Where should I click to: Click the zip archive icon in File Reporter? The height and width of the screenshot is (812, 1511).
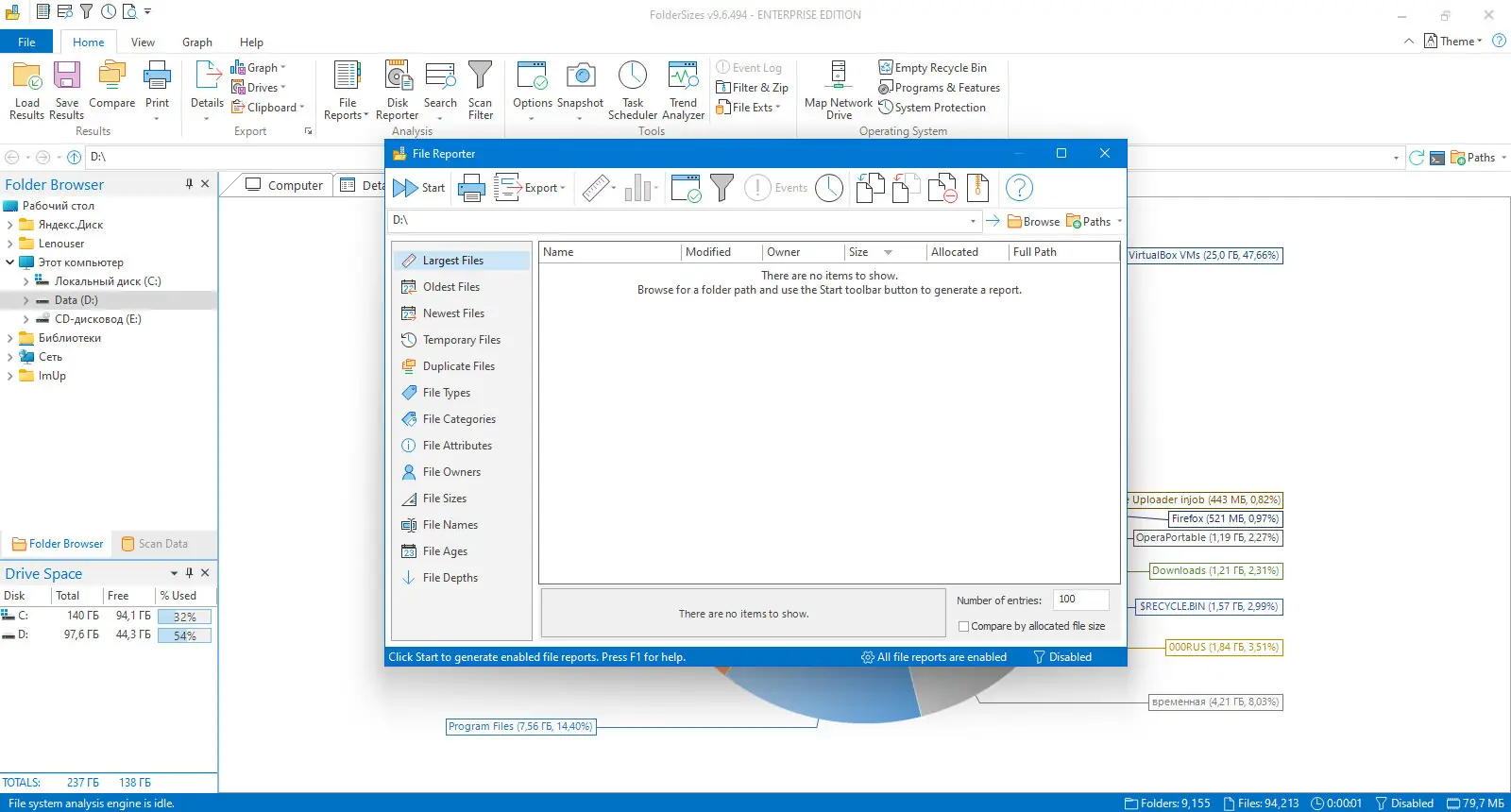pos(977,188)
